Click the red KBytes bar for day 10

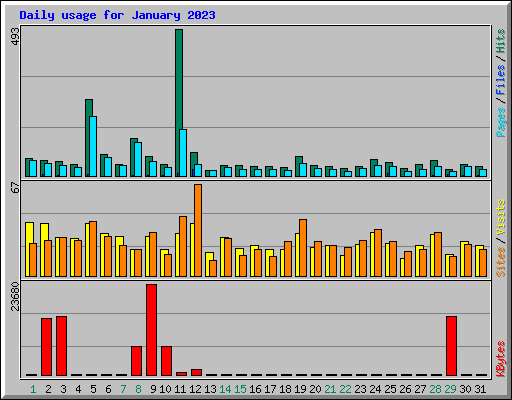[x=166, y=361]
